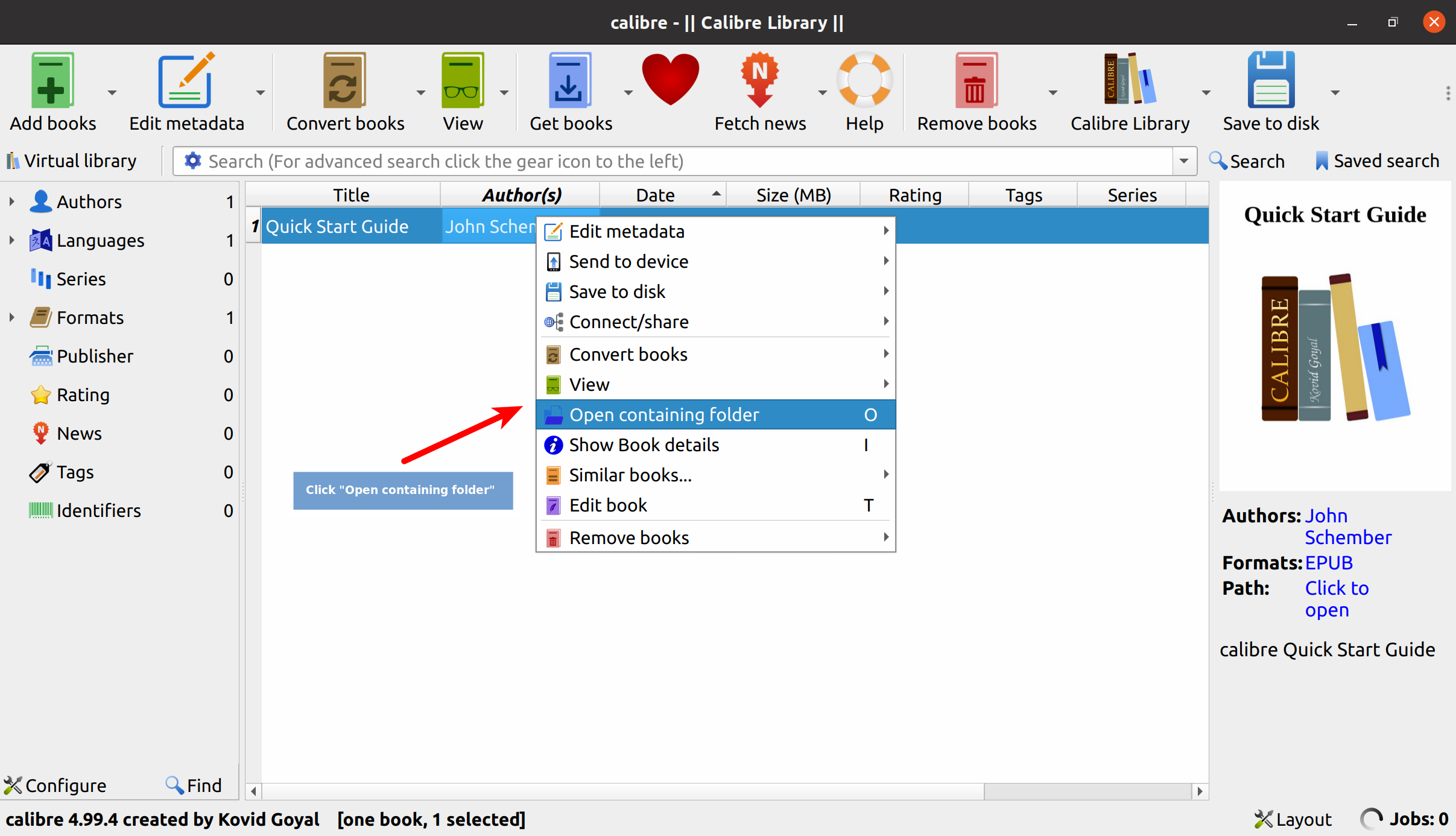The width and height of the screenshot is (1456, 836).
Task: Open the Edit metadata toolbar icon
Action: point(186,81)
